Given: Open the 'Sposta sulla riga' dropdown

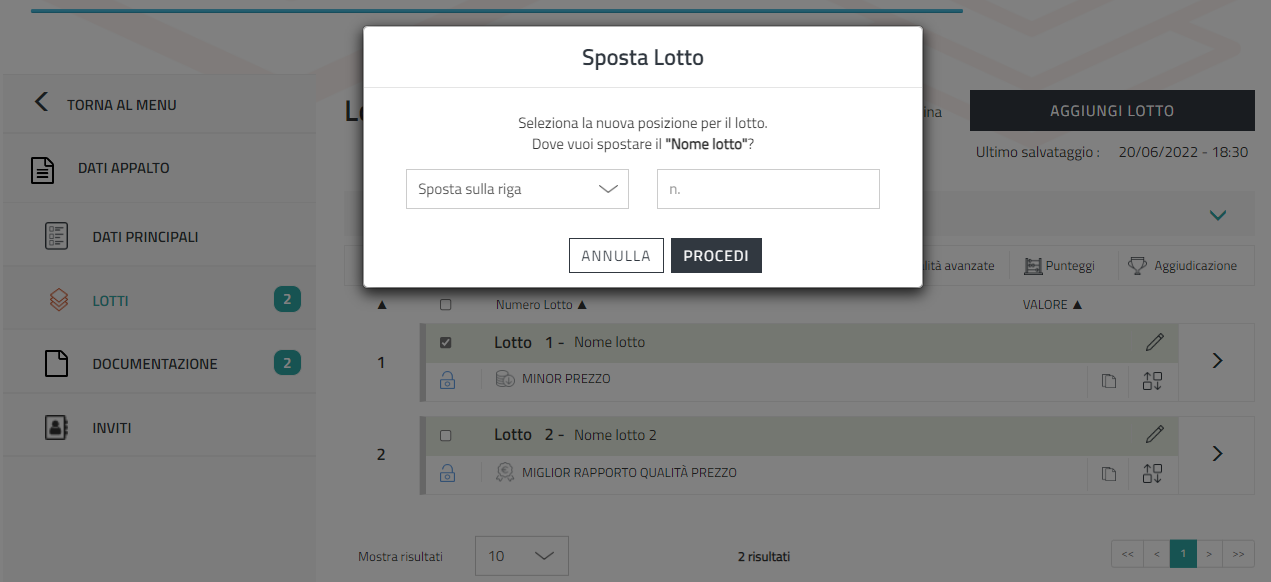Looking at the screenshot, I should (517, 189).
